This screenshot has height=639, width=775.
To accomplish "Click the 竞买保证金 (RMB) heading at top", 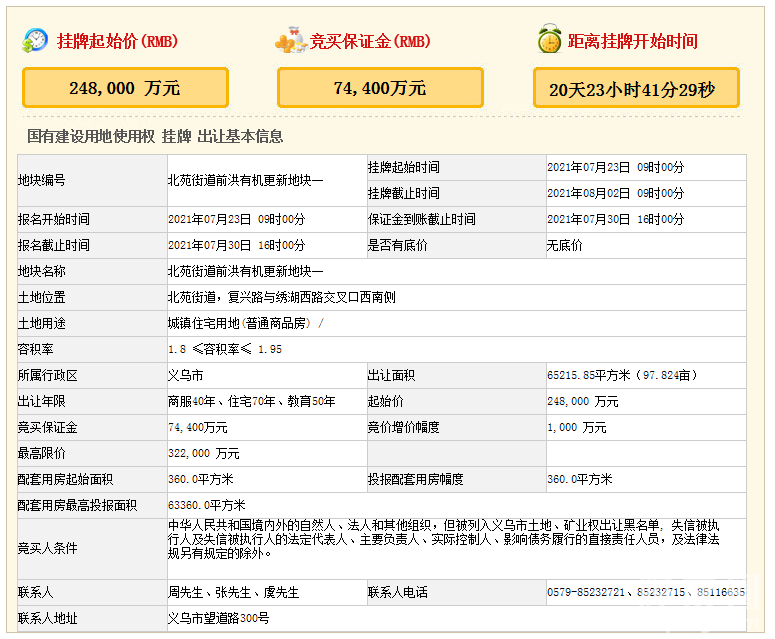I will click(x=370, y=42).
